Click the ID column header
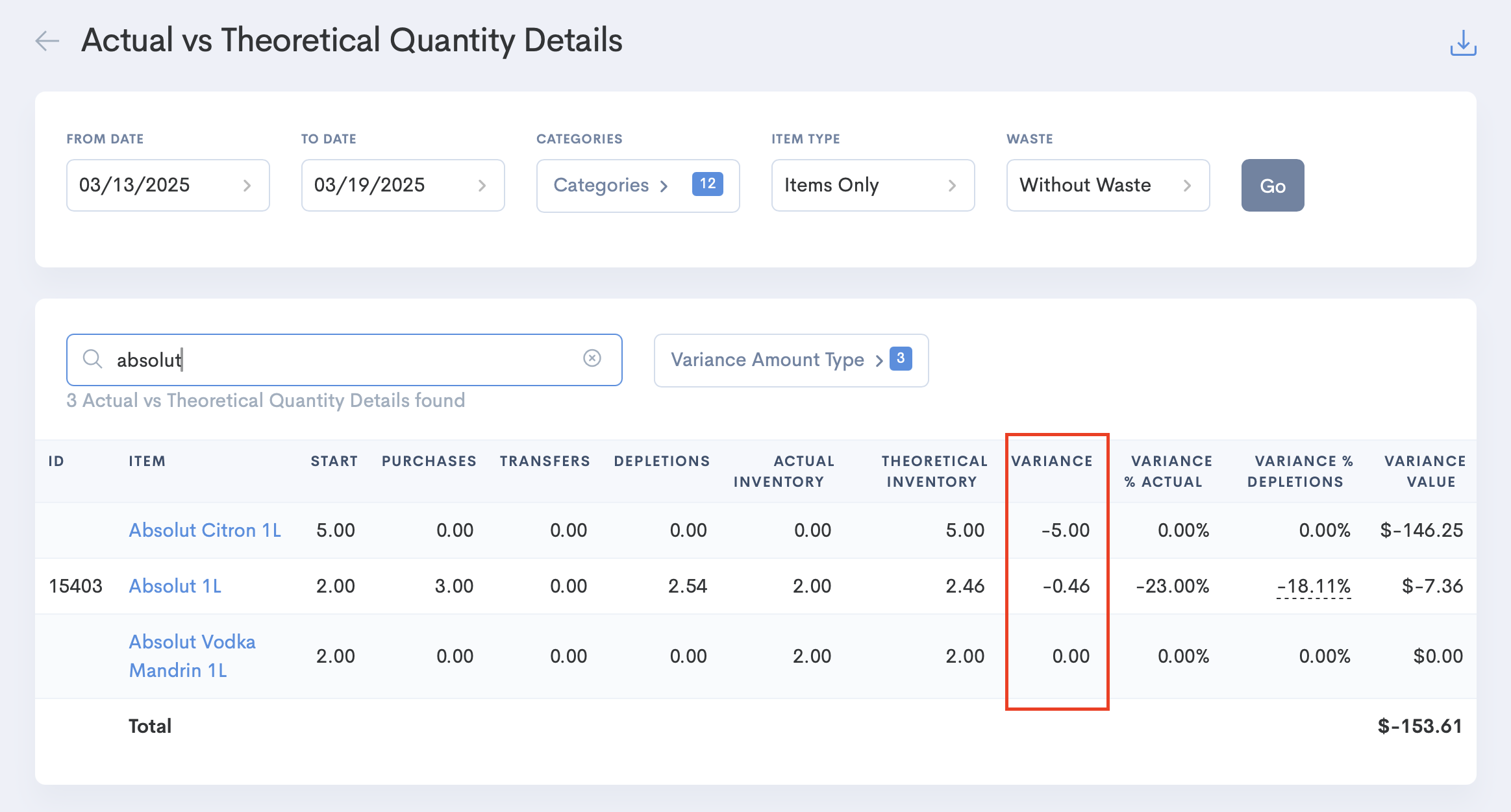Image resolution: width=1511 pixels, height=812 pixels. tap(56, 461)
